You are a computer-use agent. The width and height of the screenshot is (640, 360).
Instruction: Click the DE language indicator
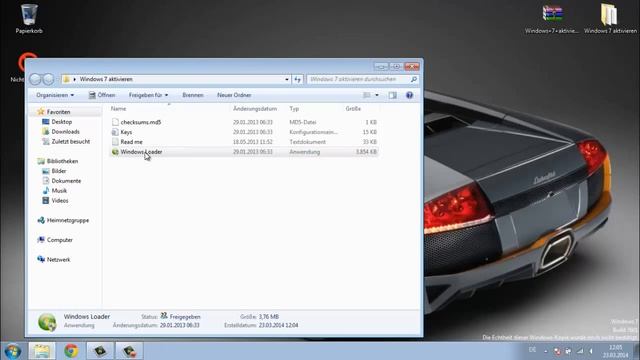[x=532, y=350]
